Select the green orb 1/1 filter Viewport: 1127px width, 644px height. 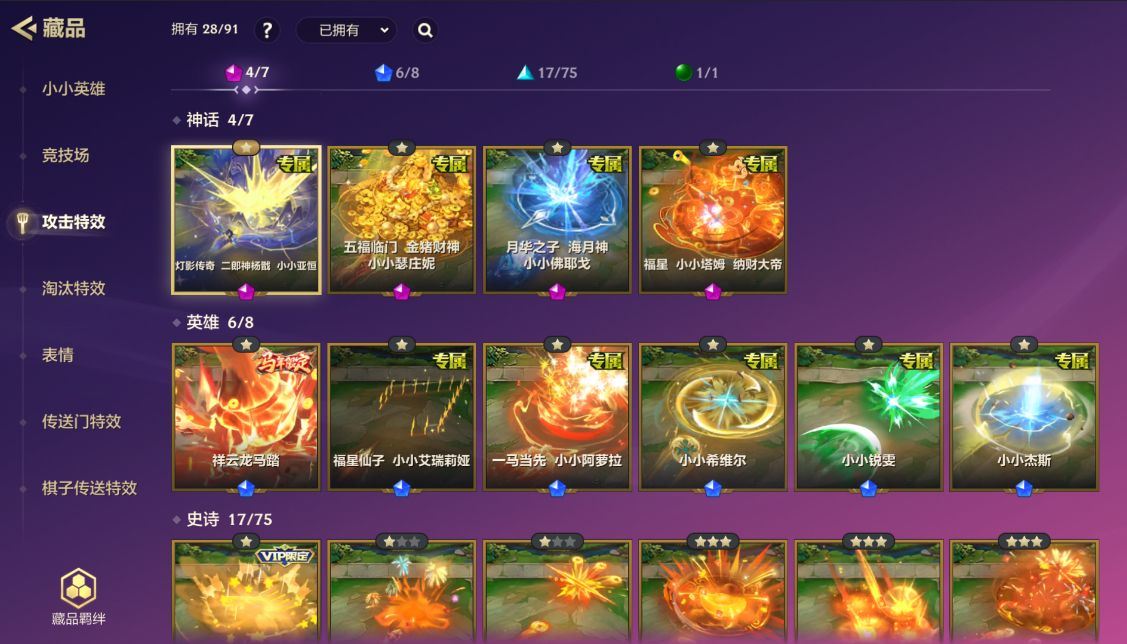coord(696,73)
